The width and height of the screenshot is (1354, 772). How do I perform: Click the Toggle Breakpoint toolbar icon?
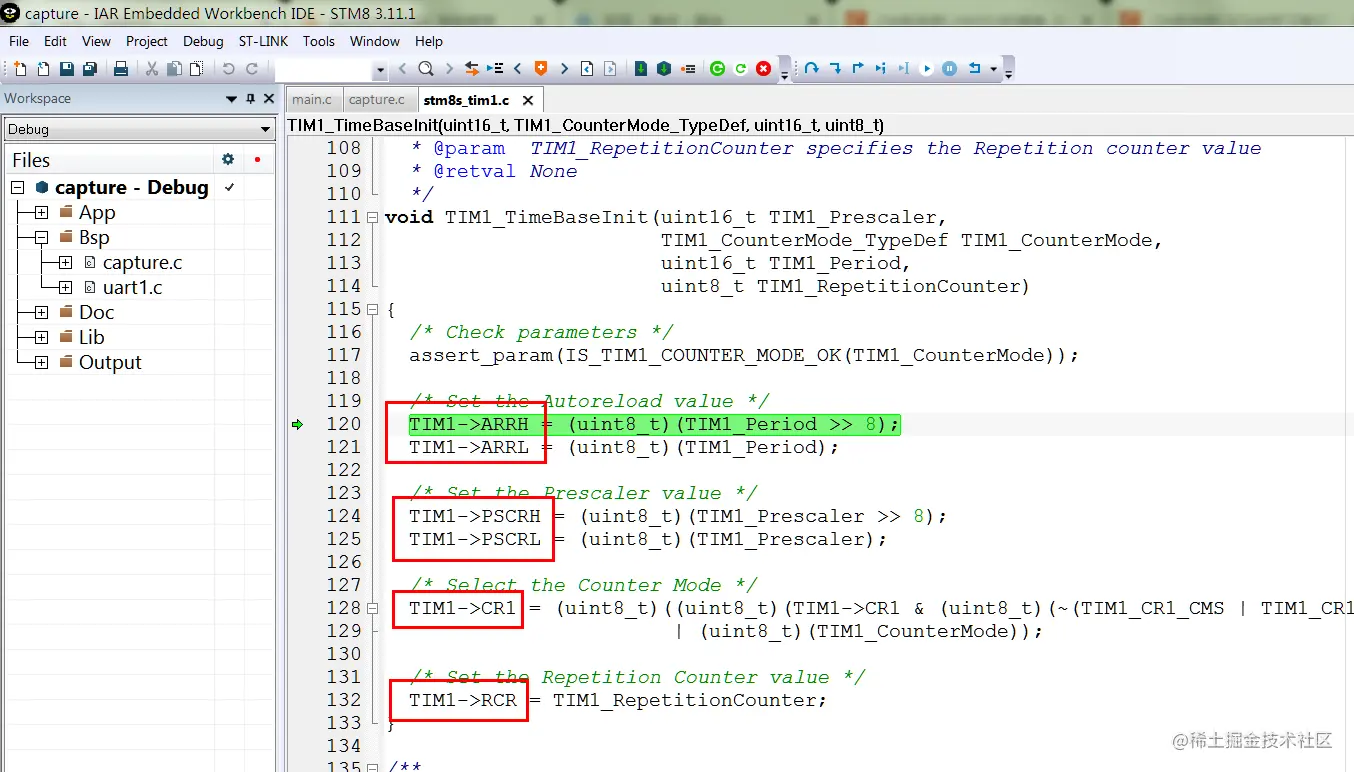pos(688,69)
